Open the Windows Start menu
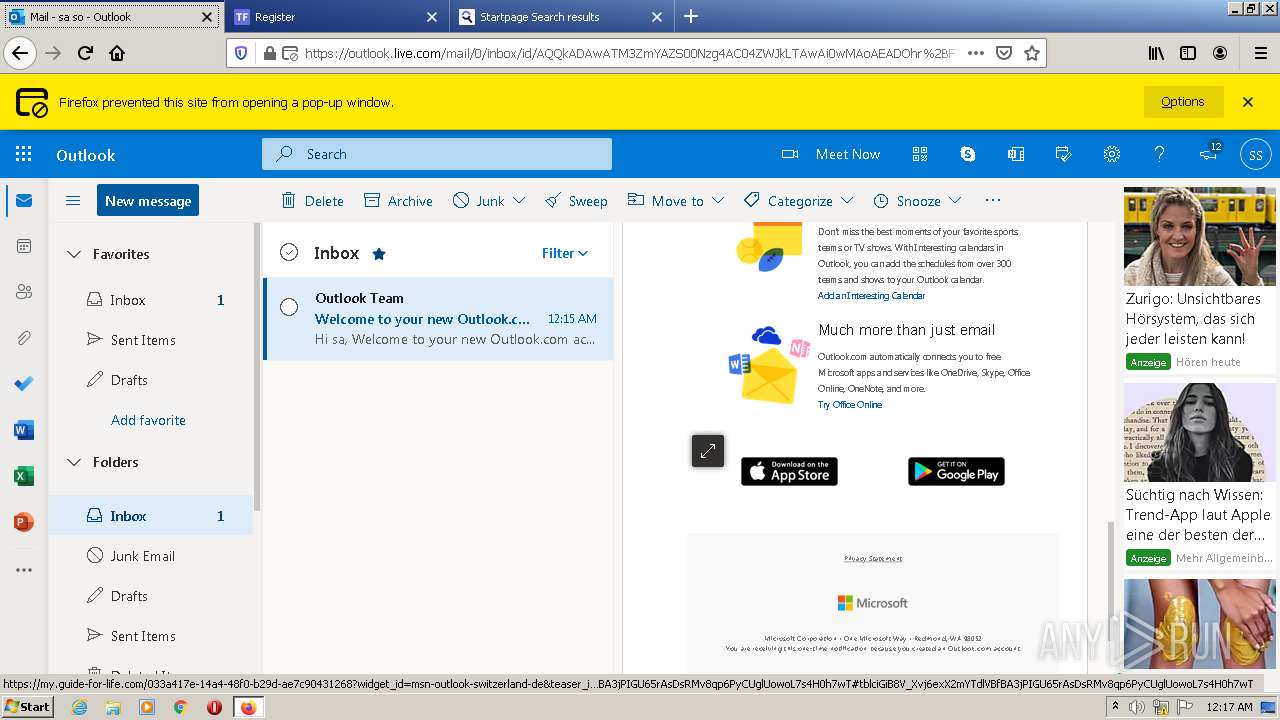The image size is (1280, 720). tap(27, 707)
